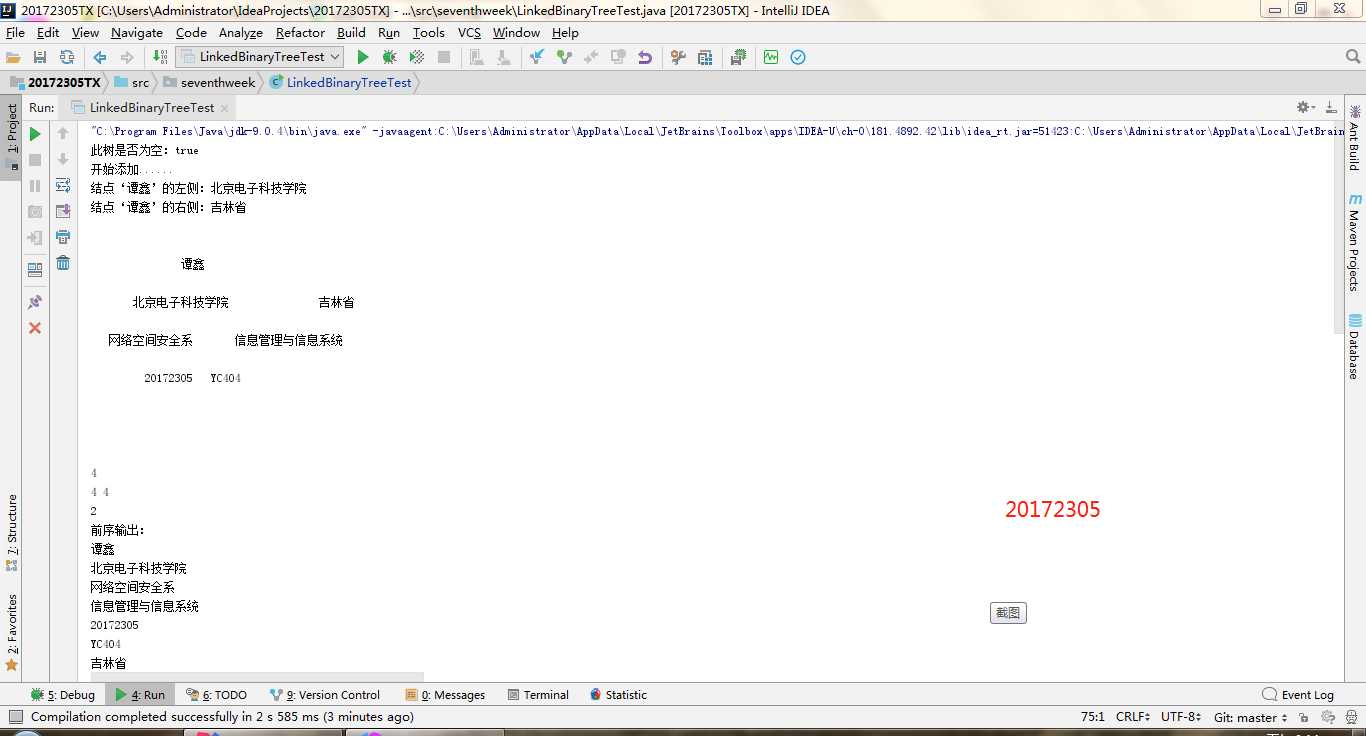This screenshot has width=1366, height=736.
Task: Change CRLF line separator
Action: 1132,717
